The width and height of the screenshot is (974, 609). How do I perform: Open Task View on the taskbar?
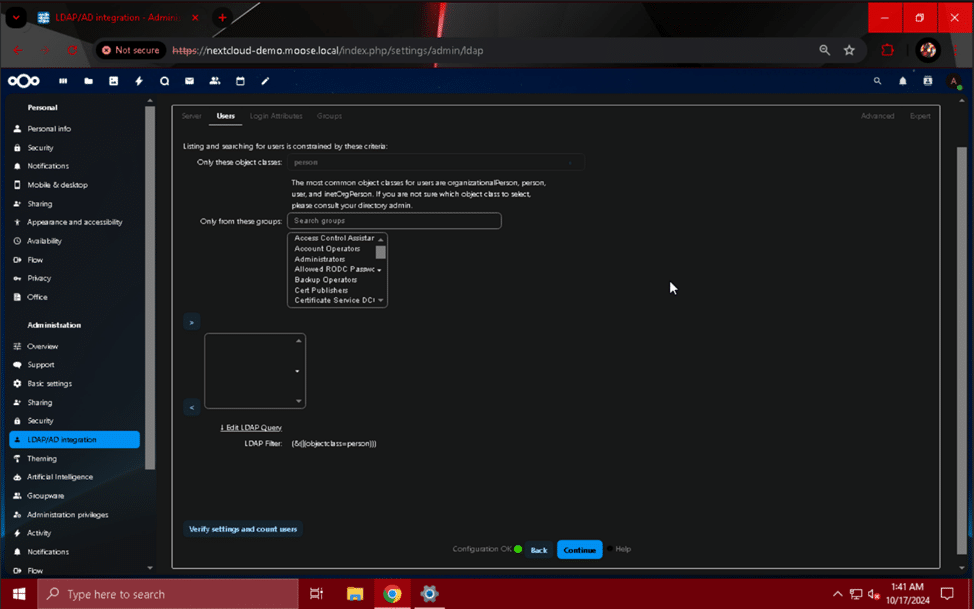(x=316, y=594)
